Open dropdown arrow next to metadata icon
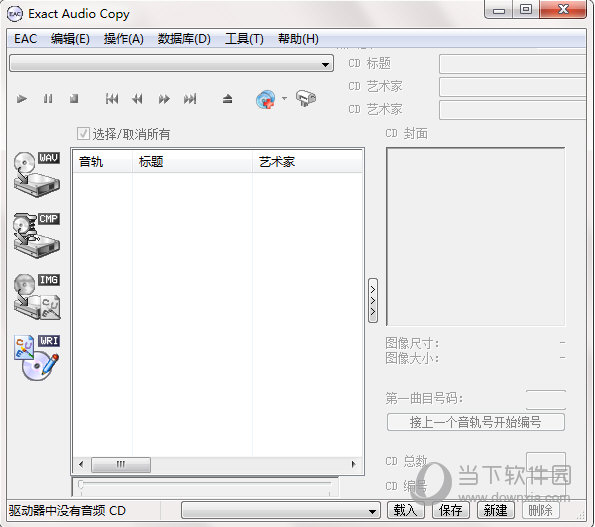 [284, 99]
